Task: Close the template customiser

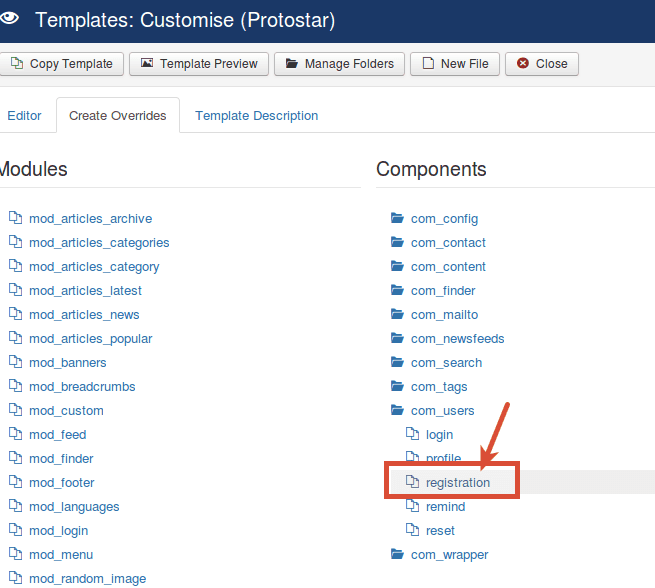Action: pyautogui.click(x=542, y=64)
